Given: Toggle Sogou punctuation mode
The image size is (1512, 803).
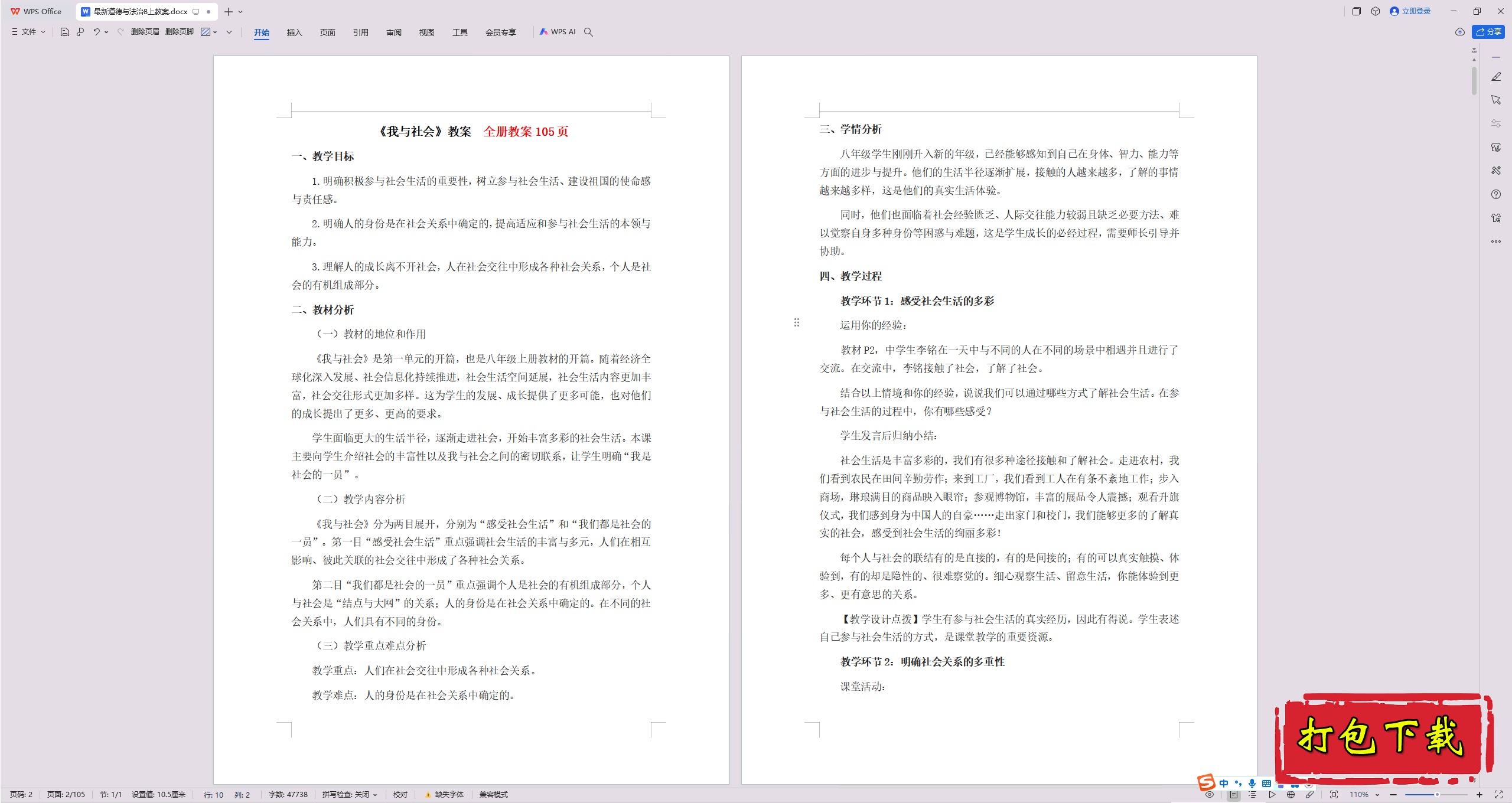Looking at the screenshot, I should 1238,784.
